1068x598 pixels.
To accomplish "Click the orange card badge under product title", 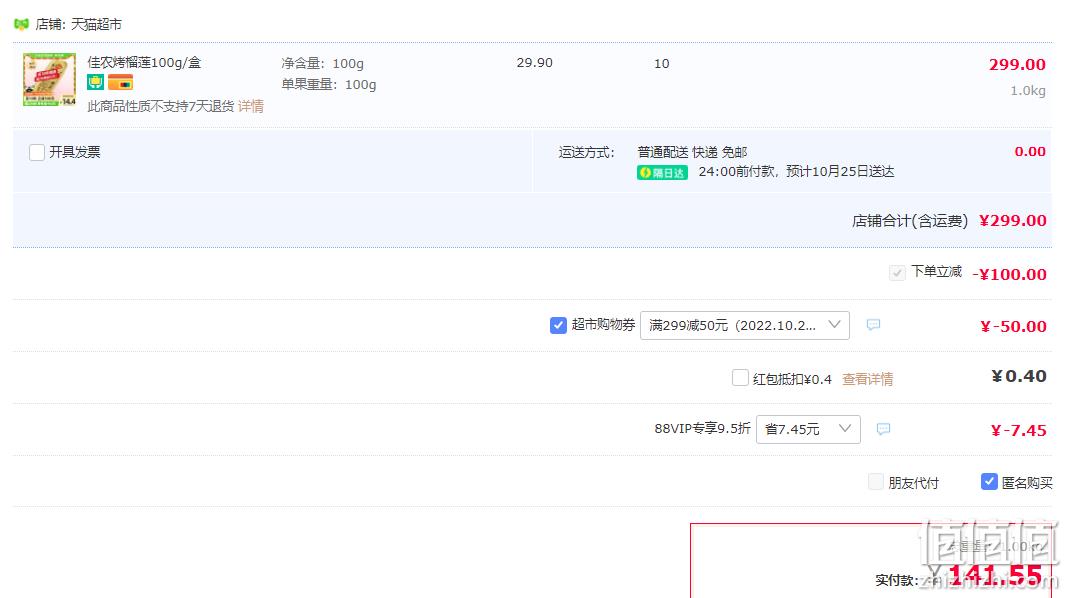I will pos(121,82).
